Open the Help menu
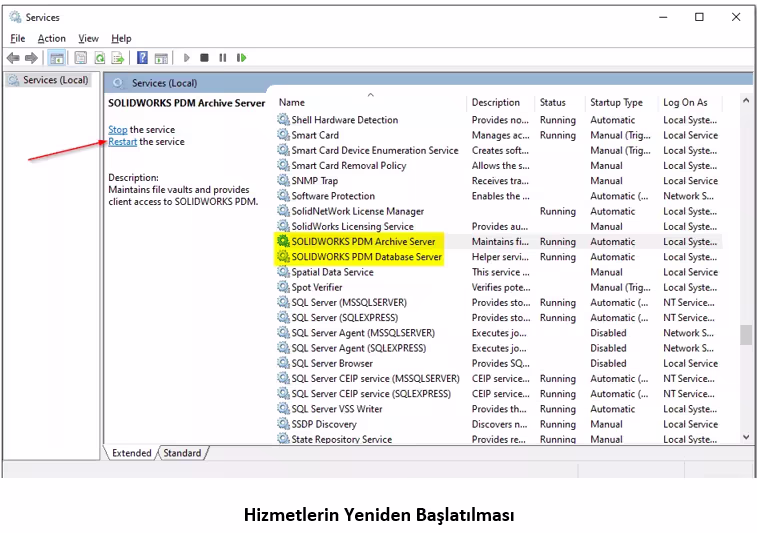This screenshot has height=533, width=757. [x=121, y=38]
